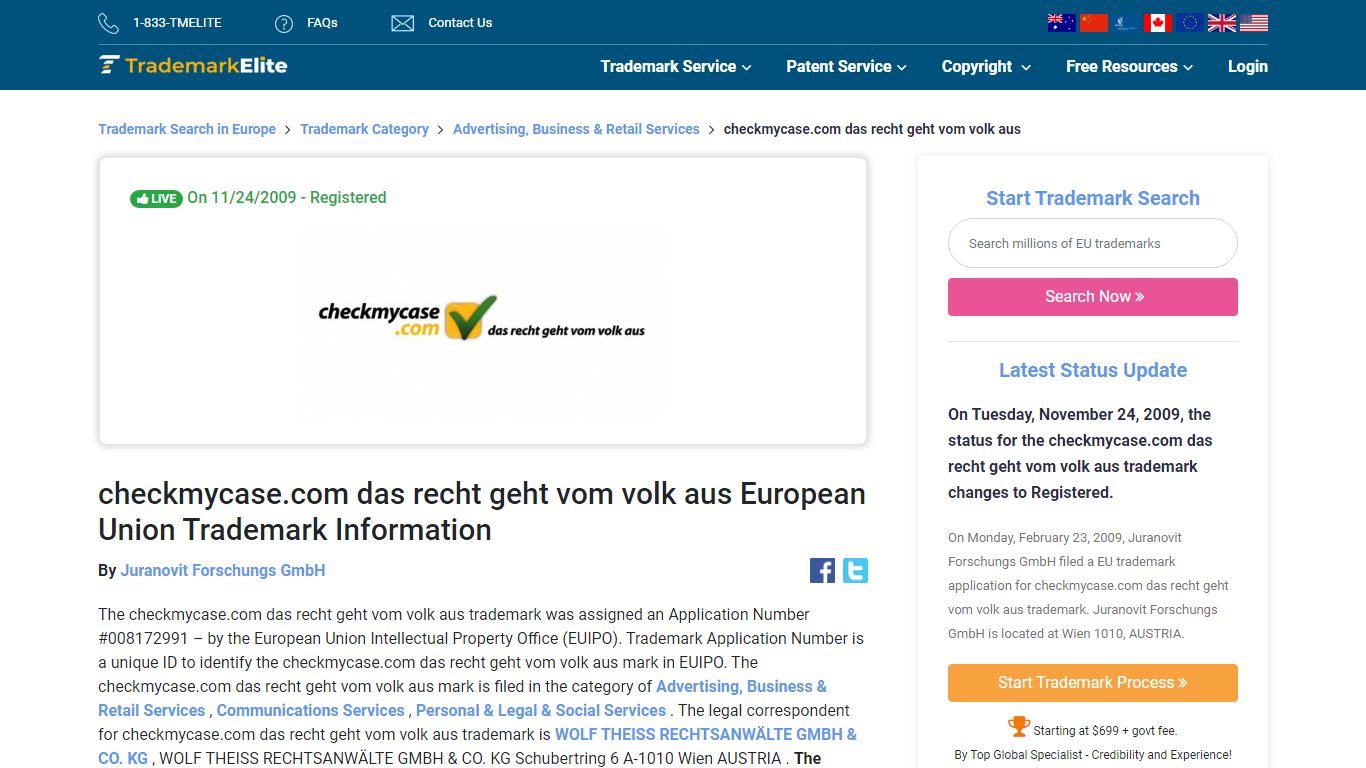
Task: Click the Contact Us envelope icon
Action: pos(402,23)
